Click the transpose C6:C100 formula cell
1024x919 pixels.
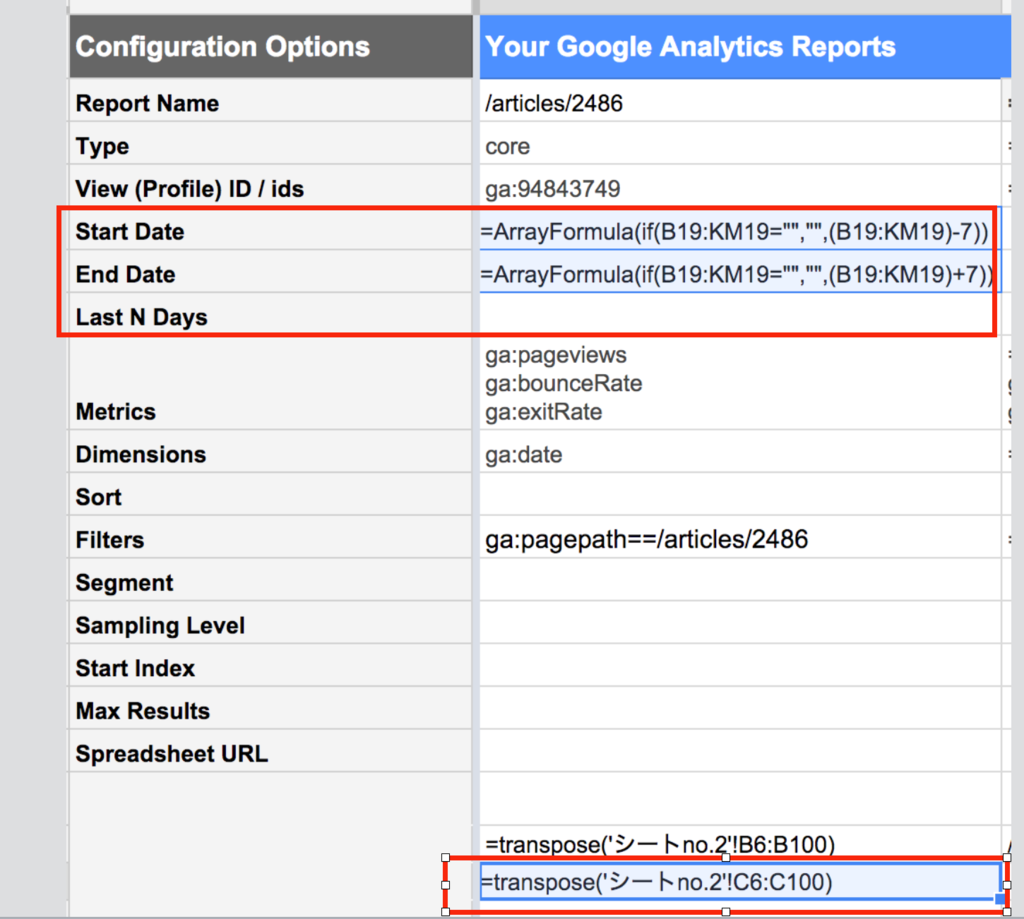[740, 882]
